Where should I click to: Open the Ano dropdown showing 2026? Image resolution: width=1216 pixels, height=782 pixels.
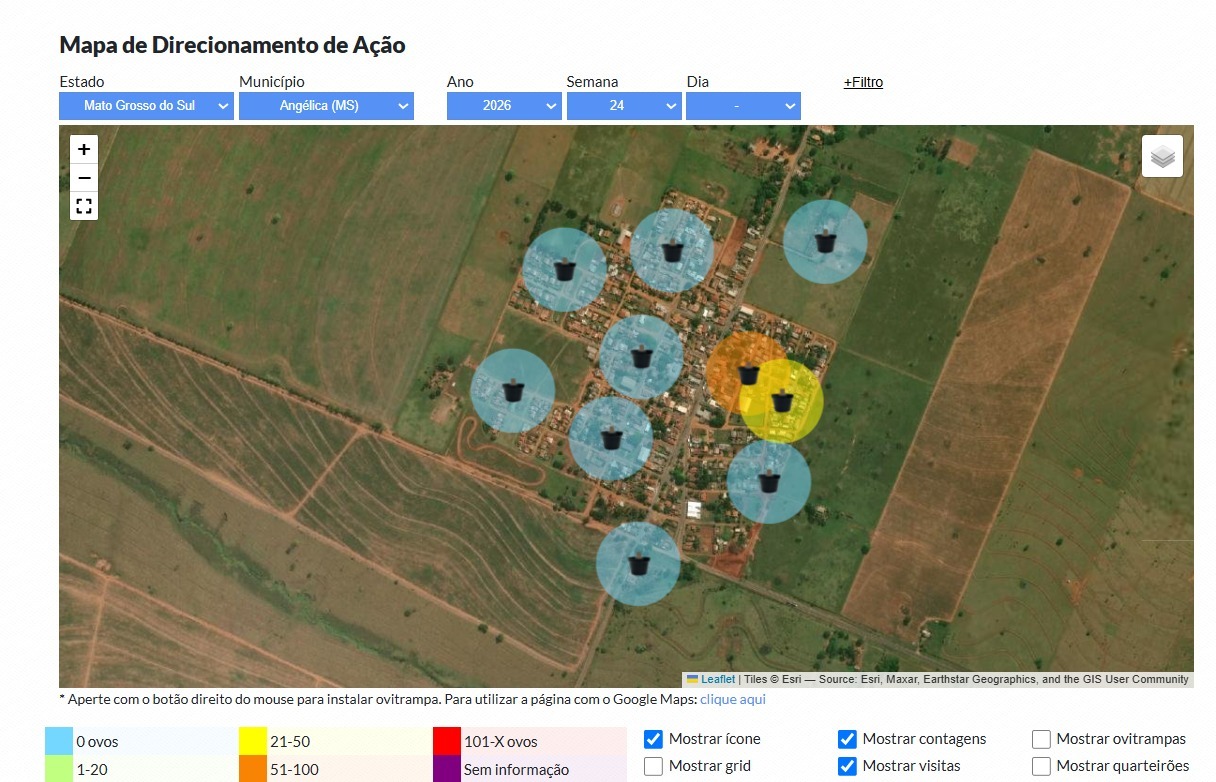click(x=504, y=106)
